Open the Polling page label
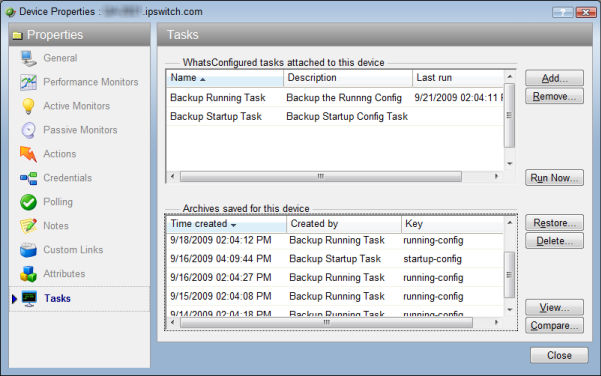Viewport: 601px width, 376px height. point(58,202)
